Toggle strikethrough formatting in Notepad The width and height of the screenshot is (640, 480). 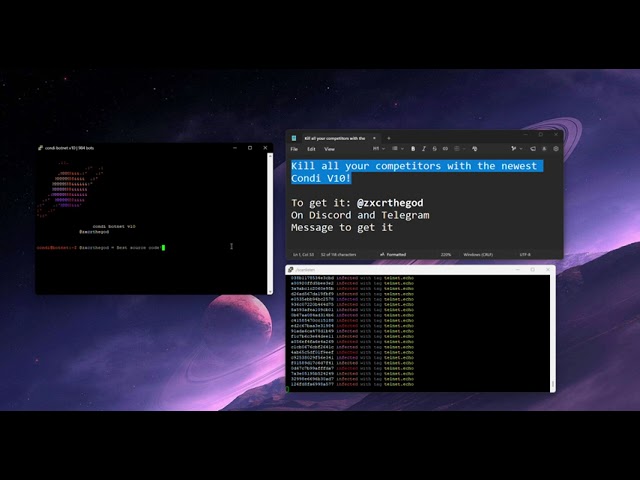click(x=434, y=149)
